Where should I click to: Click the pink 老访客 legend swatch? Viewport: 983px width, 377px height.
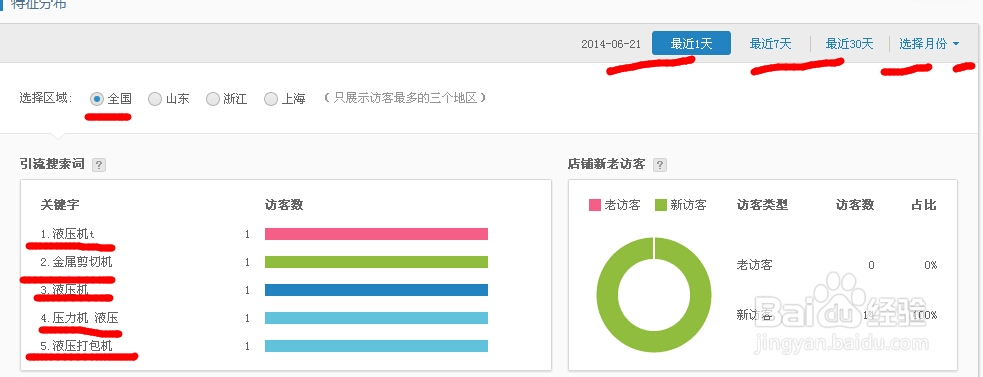click(595, 205)
